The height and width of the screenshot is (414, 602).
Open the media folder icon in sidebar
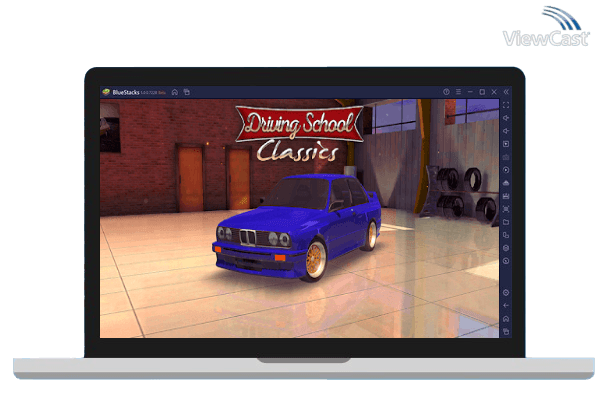(x=506, y=222)
